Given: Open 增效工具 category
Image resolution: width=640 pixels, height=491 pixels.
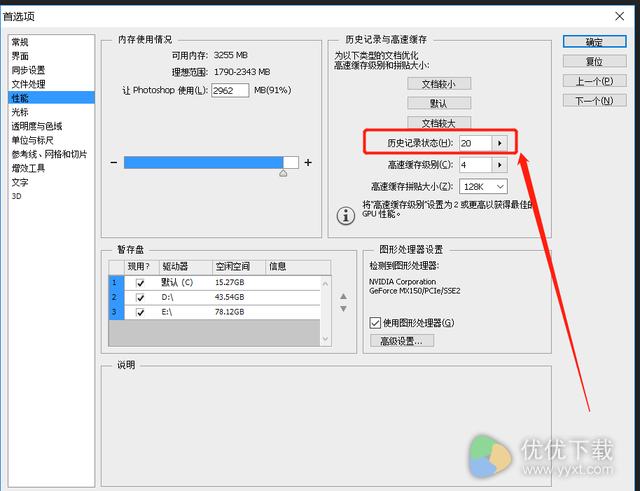Looking at the screenshot, I should 28,168.
